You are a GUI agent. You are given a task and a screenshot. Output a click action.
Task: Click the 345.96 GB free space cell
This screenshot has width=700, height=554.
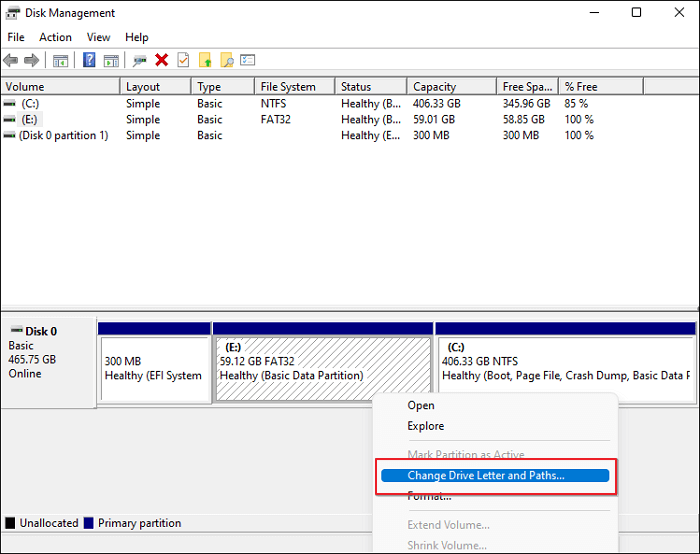[x=527, y=104]
